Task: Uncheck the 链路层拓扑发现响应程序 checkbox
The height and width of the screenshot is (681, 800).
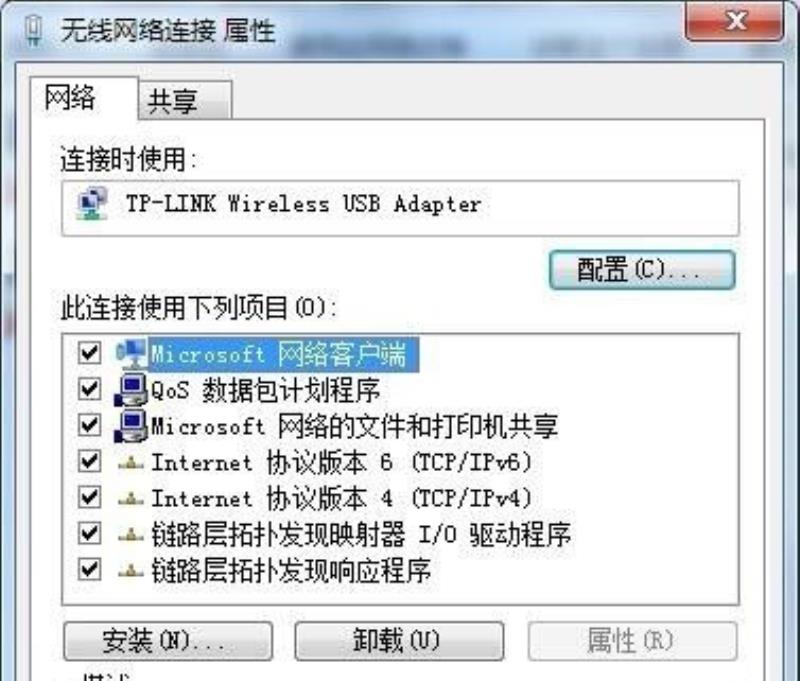Action: pyautogui.click(x=89, y=569)
